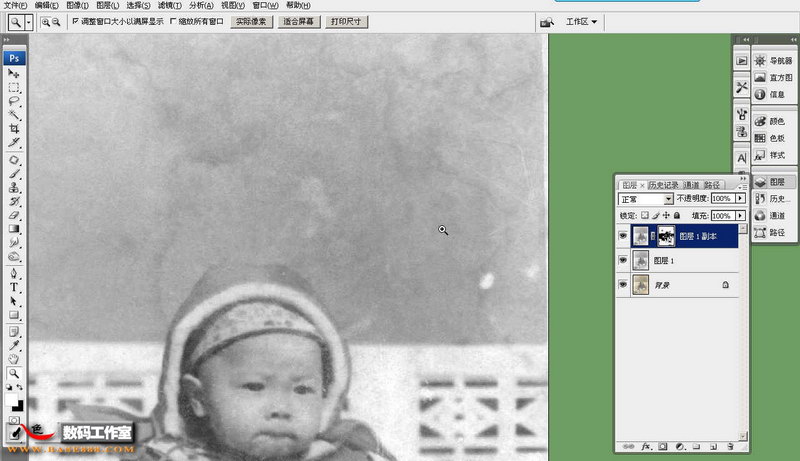
Task: Open the Navigator panel icon (导航器)
Action: [x=774, y=61]
